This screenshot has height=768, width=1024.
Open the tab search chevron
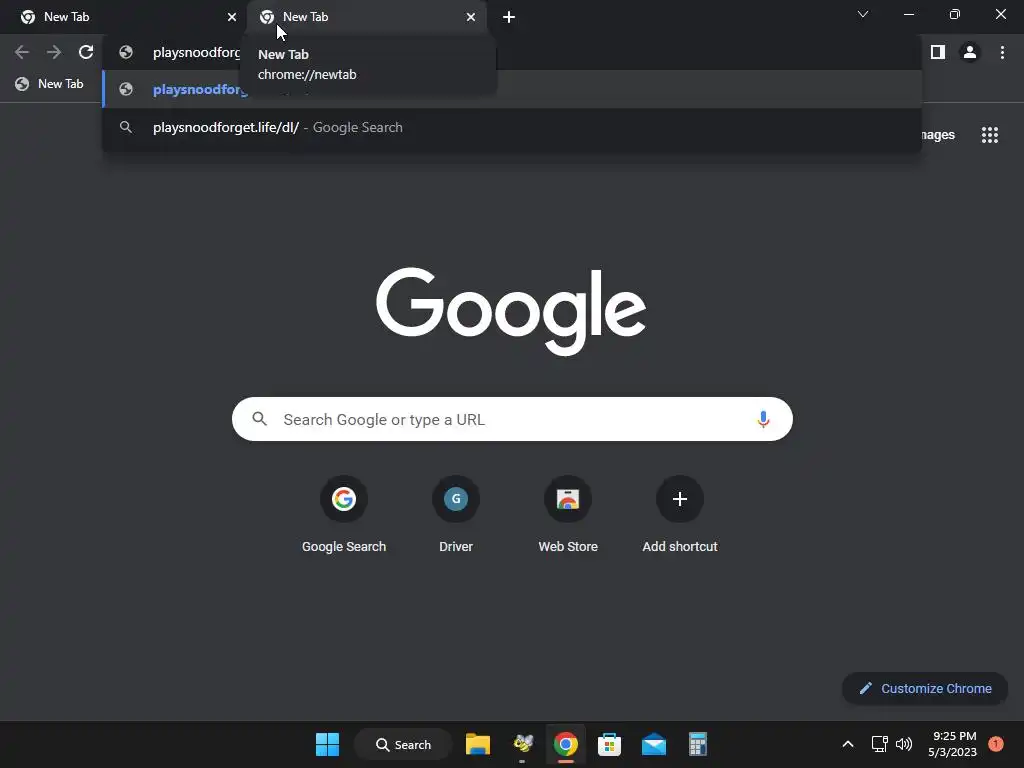(863, 14)
